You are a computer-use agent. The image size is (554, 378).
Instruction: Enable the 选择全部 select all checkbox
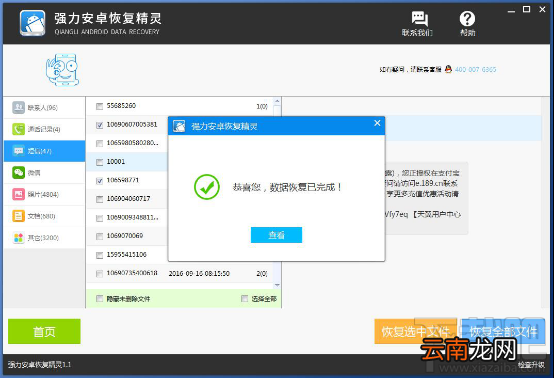[244, 299]
